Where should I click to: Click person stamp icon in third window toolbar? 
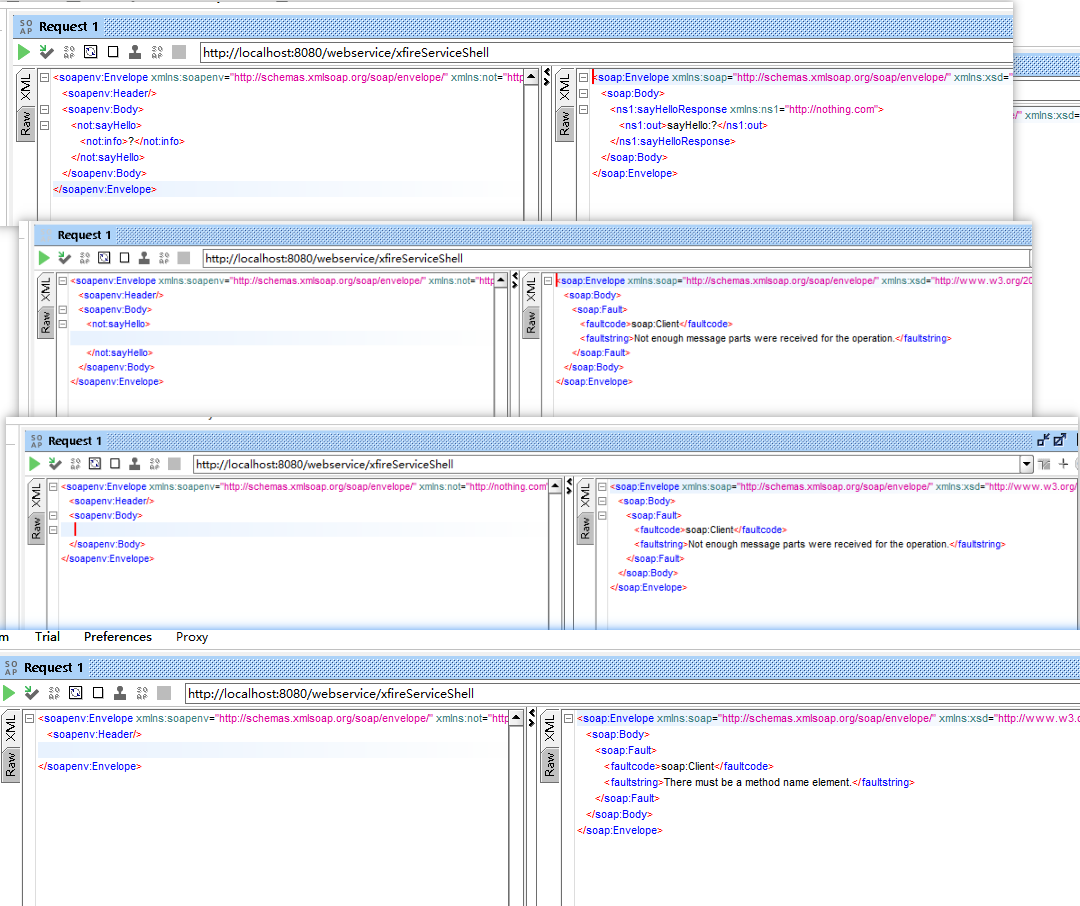[x=134, y=464]
